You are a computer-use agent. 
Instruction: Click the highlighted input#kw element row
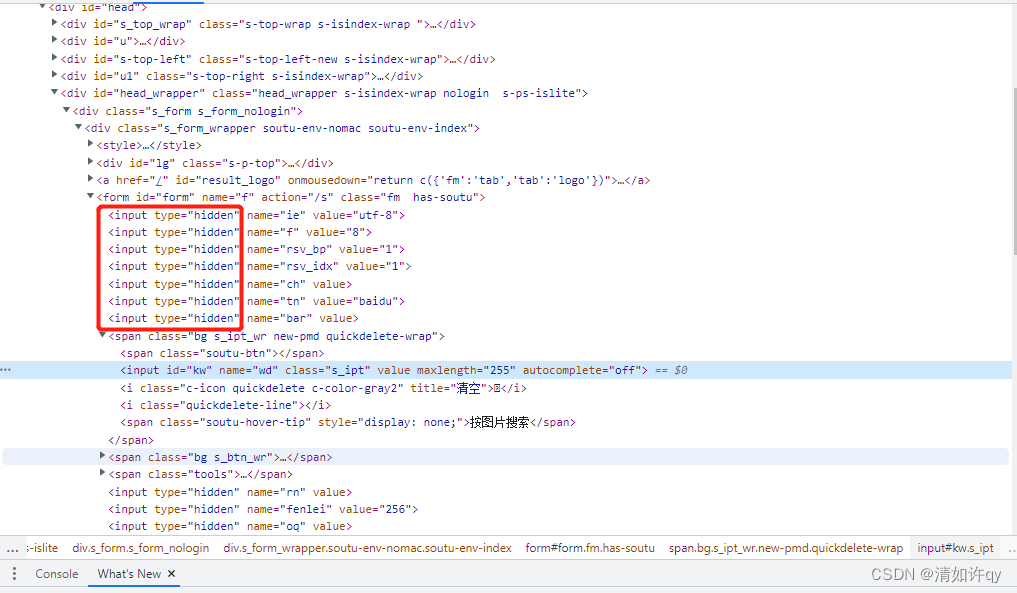300,369
